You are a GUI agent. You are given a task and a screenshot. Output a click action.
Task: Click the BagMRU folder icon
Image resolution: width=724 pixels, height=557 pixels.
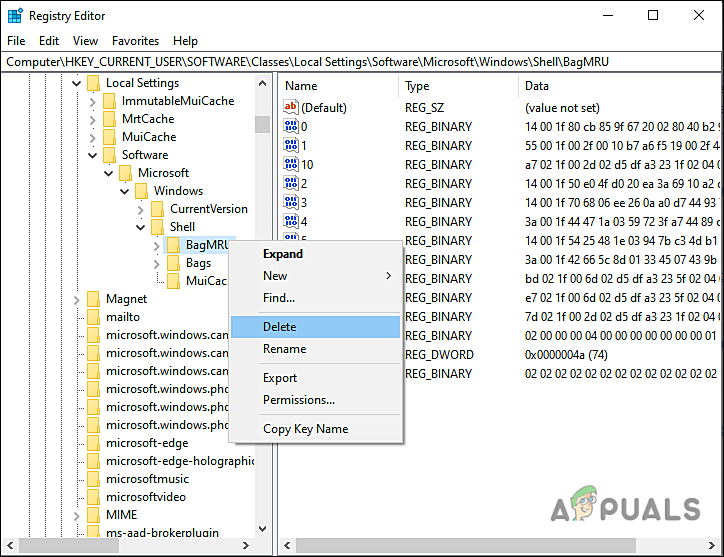[x=174, y=245]
